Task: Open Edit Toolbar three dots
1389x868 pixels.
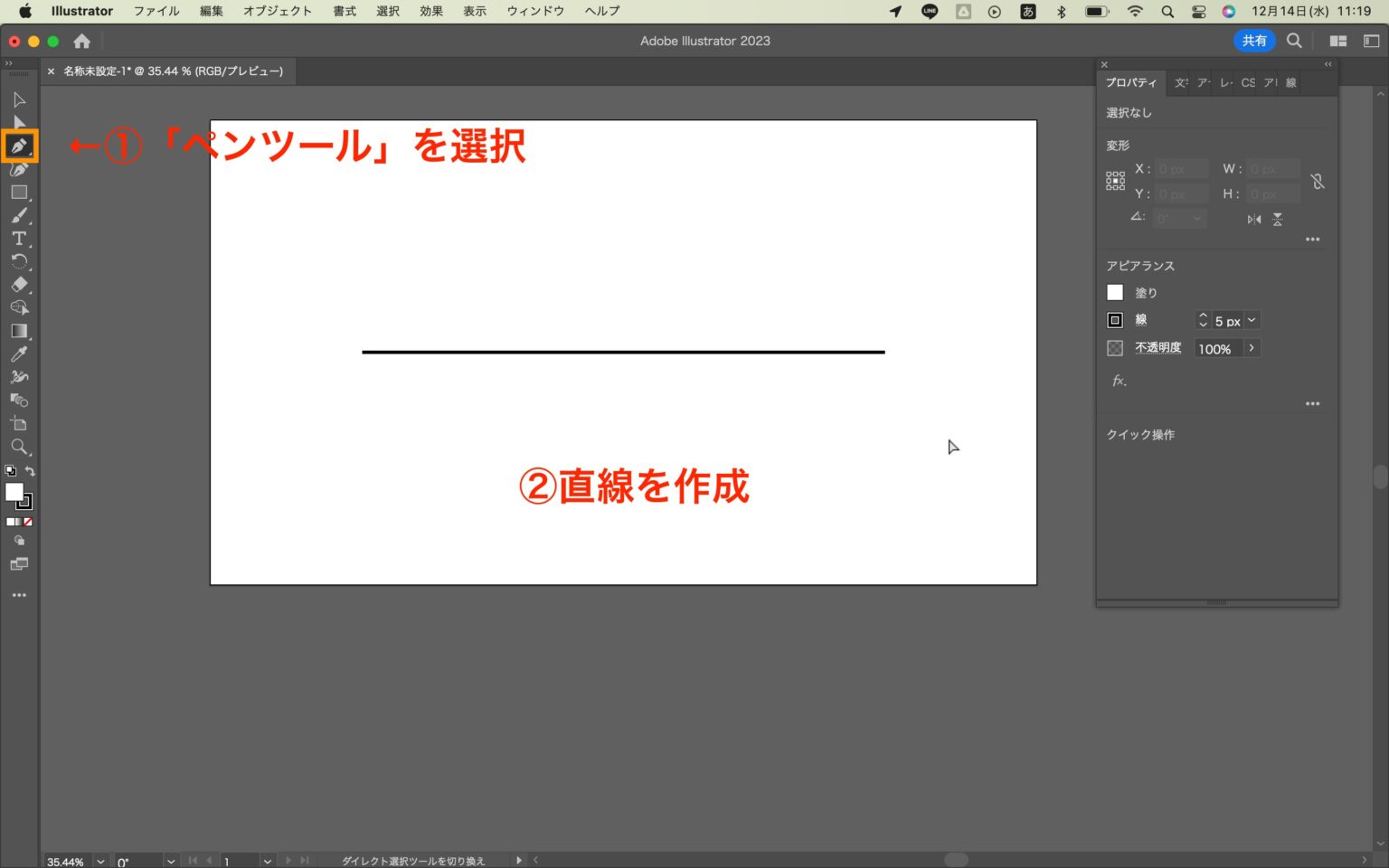Action: 19,596
